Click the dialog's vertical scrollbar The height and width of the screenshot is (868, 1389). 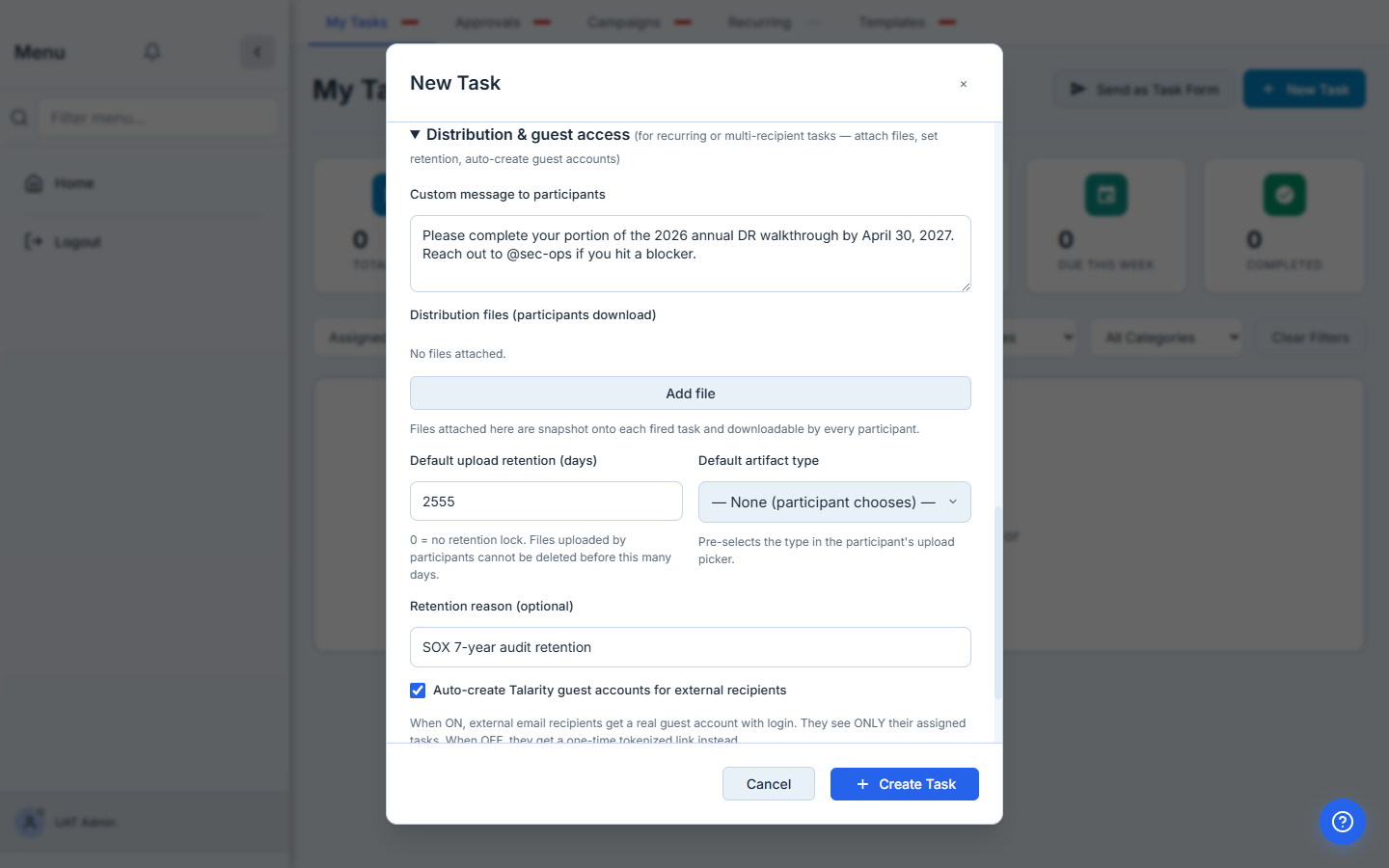click(x=998, y=603)
